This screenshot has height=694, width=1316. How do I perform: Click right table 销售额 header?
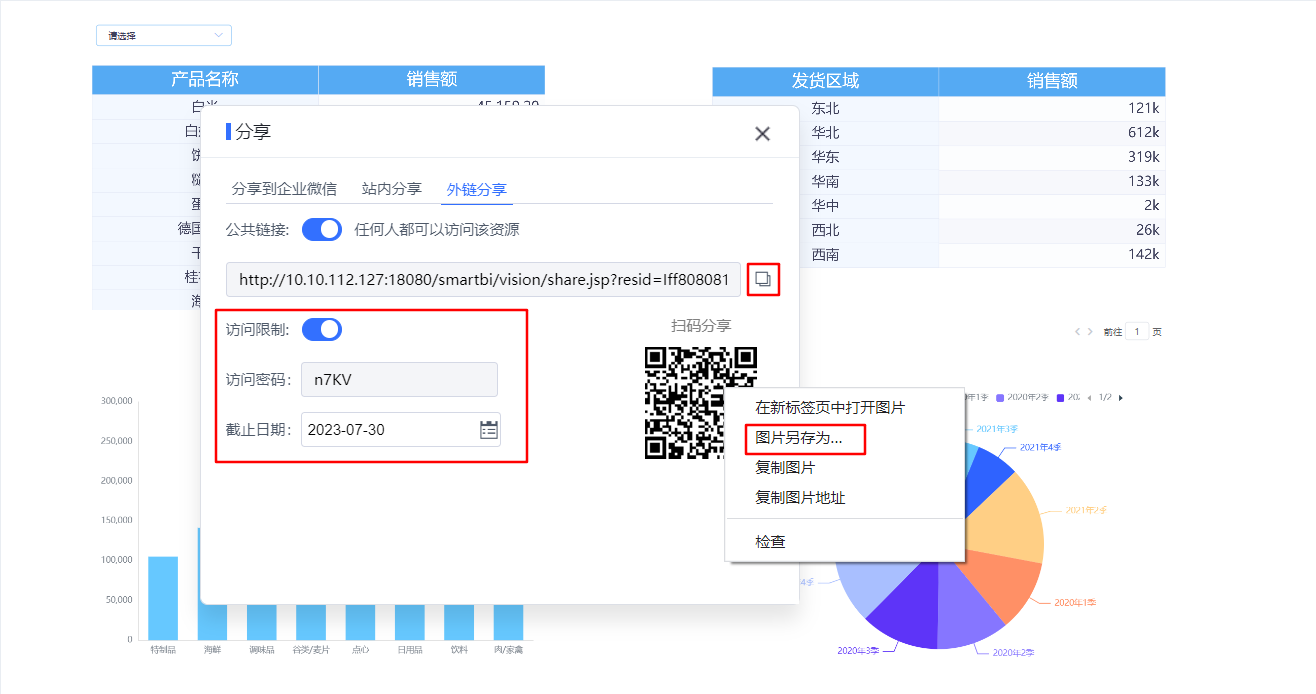pos(1052,82)
